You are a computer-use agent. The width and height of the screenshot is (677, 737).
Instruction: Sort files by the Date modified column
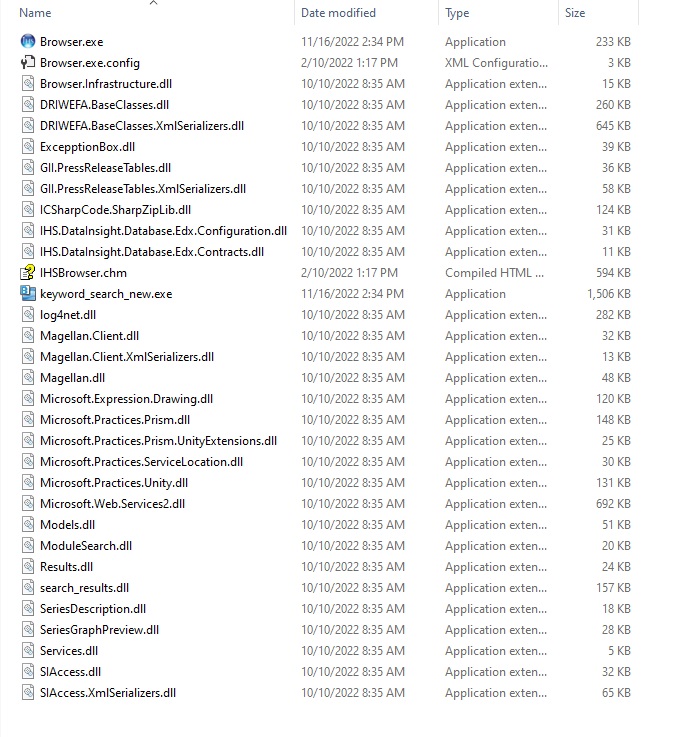pyautogui.click(x=338, y=13)
